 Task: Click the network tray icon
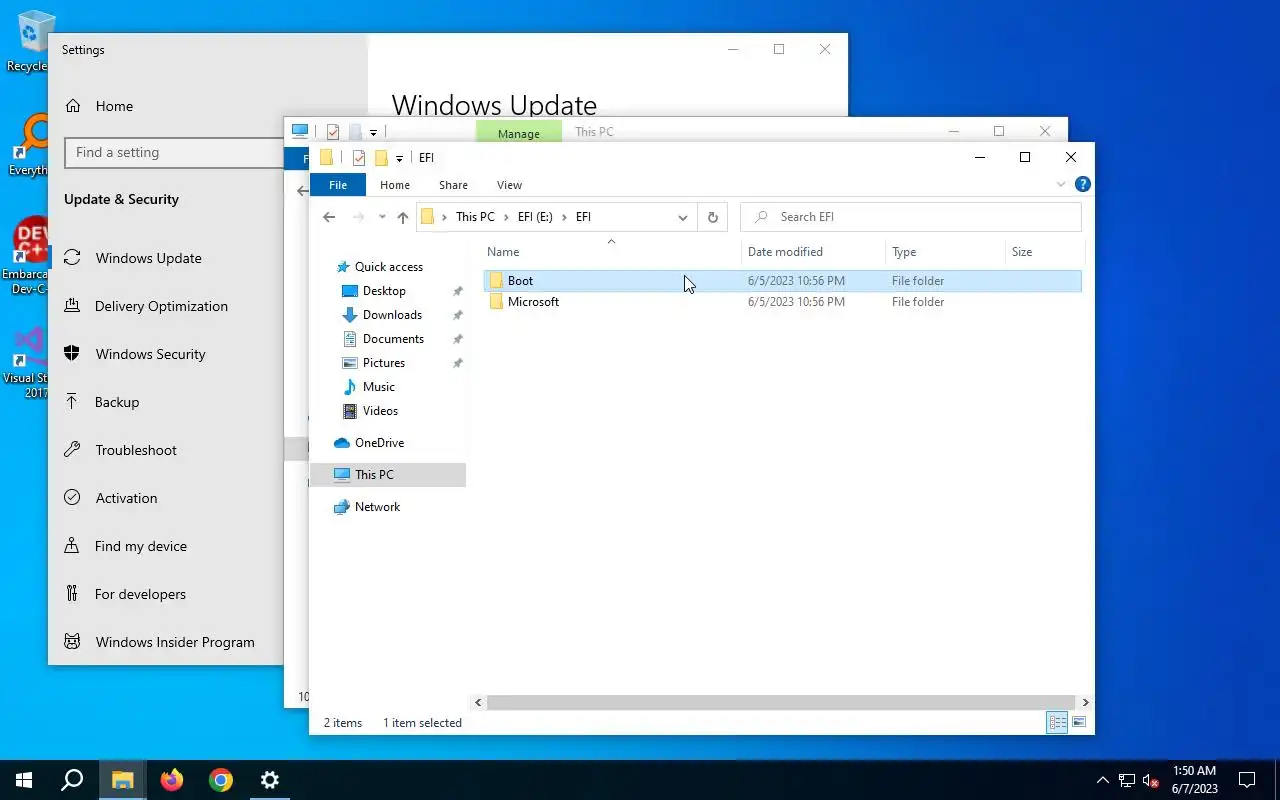pyautogui.click(x=1127, y=780)
